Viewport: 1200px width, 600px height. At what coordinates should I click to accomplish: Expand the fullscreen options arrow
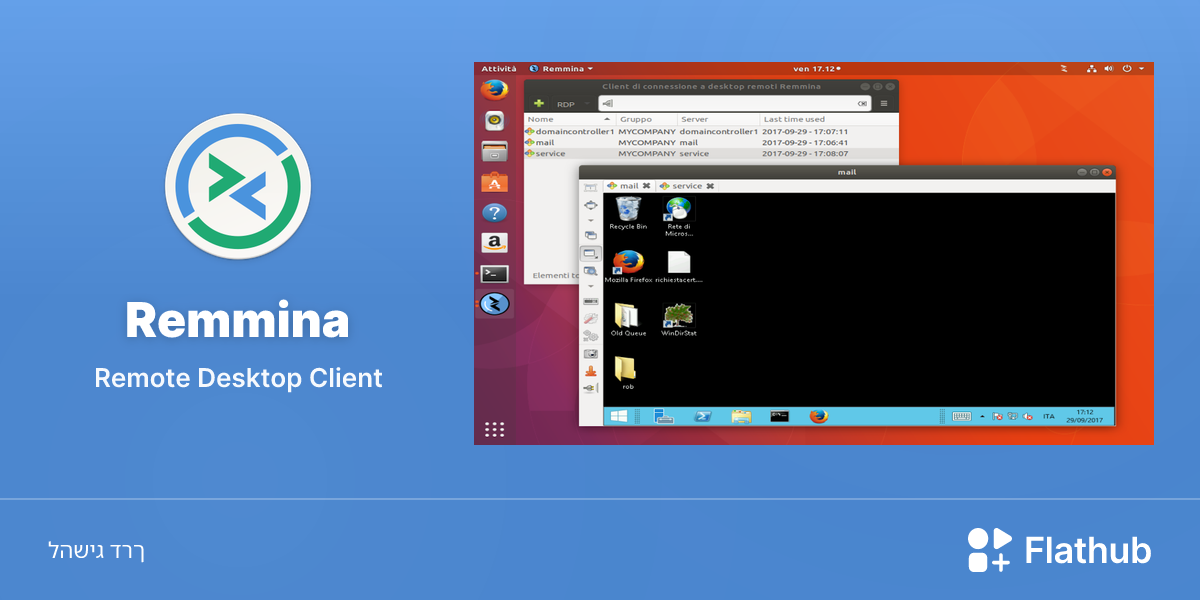(590, 221)
